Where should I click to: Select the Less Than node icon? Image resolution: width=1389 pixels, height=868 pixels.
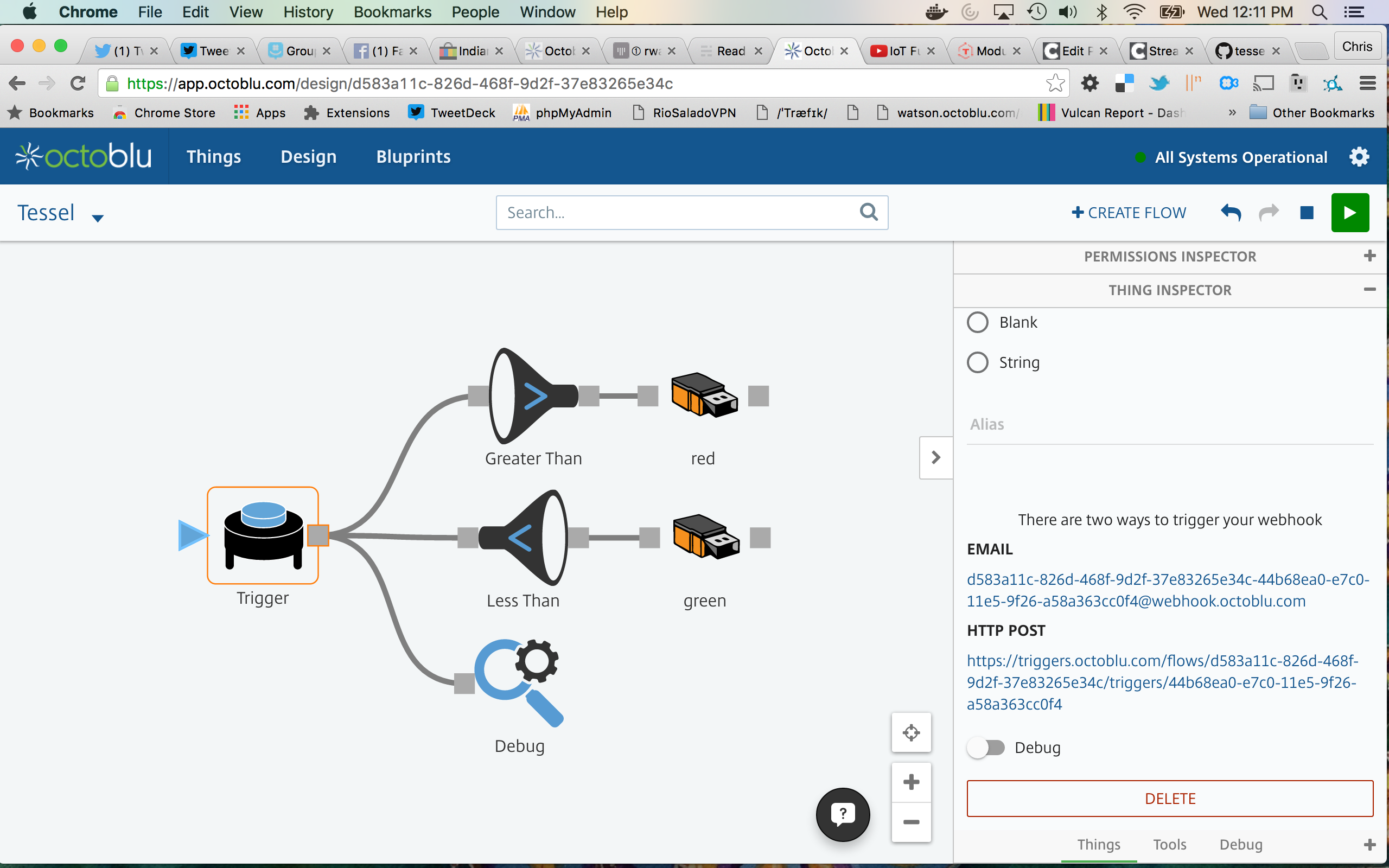(524, 537)
